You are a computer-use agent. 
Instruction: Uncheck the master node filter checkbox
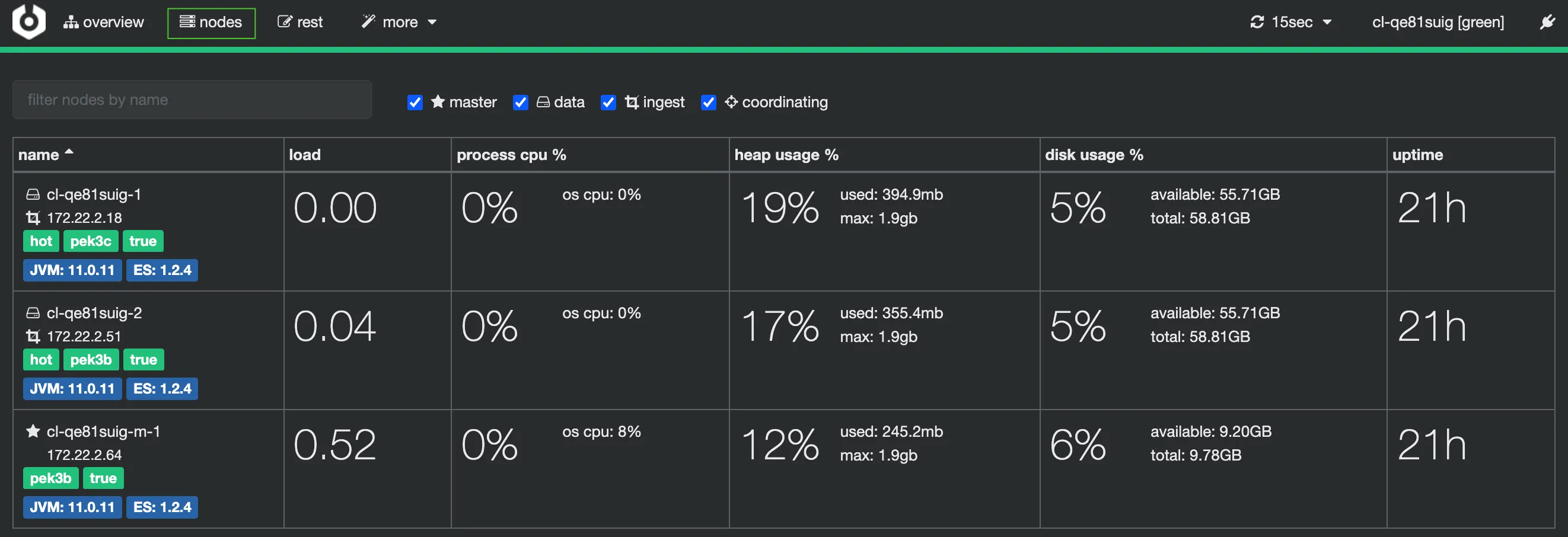point(415,102)
